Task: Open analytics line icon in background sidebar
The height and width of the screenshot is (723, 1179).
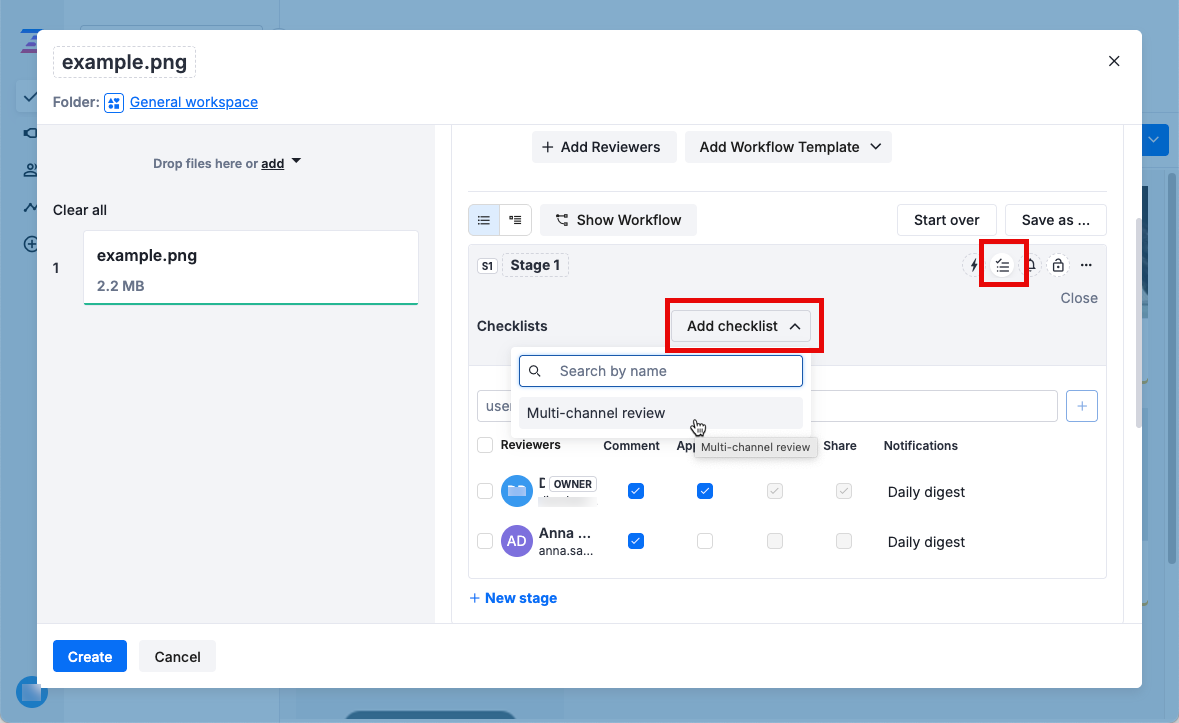Action: pos(30,207)
